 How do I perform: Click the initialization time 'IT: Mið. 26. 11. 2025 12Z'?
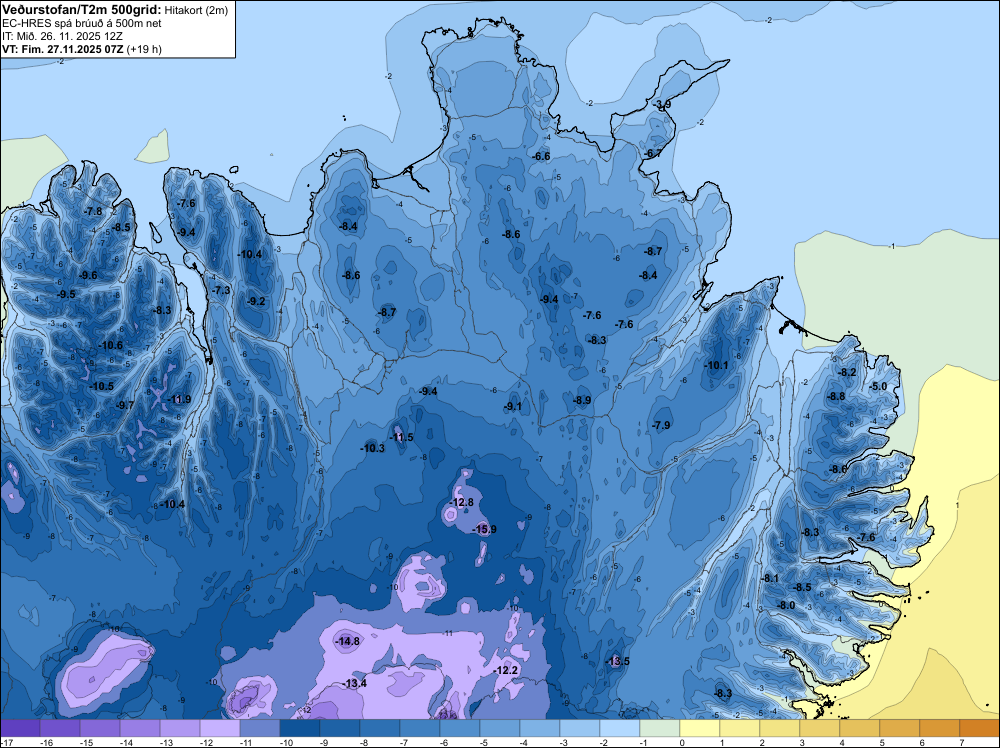pos(60,36)
